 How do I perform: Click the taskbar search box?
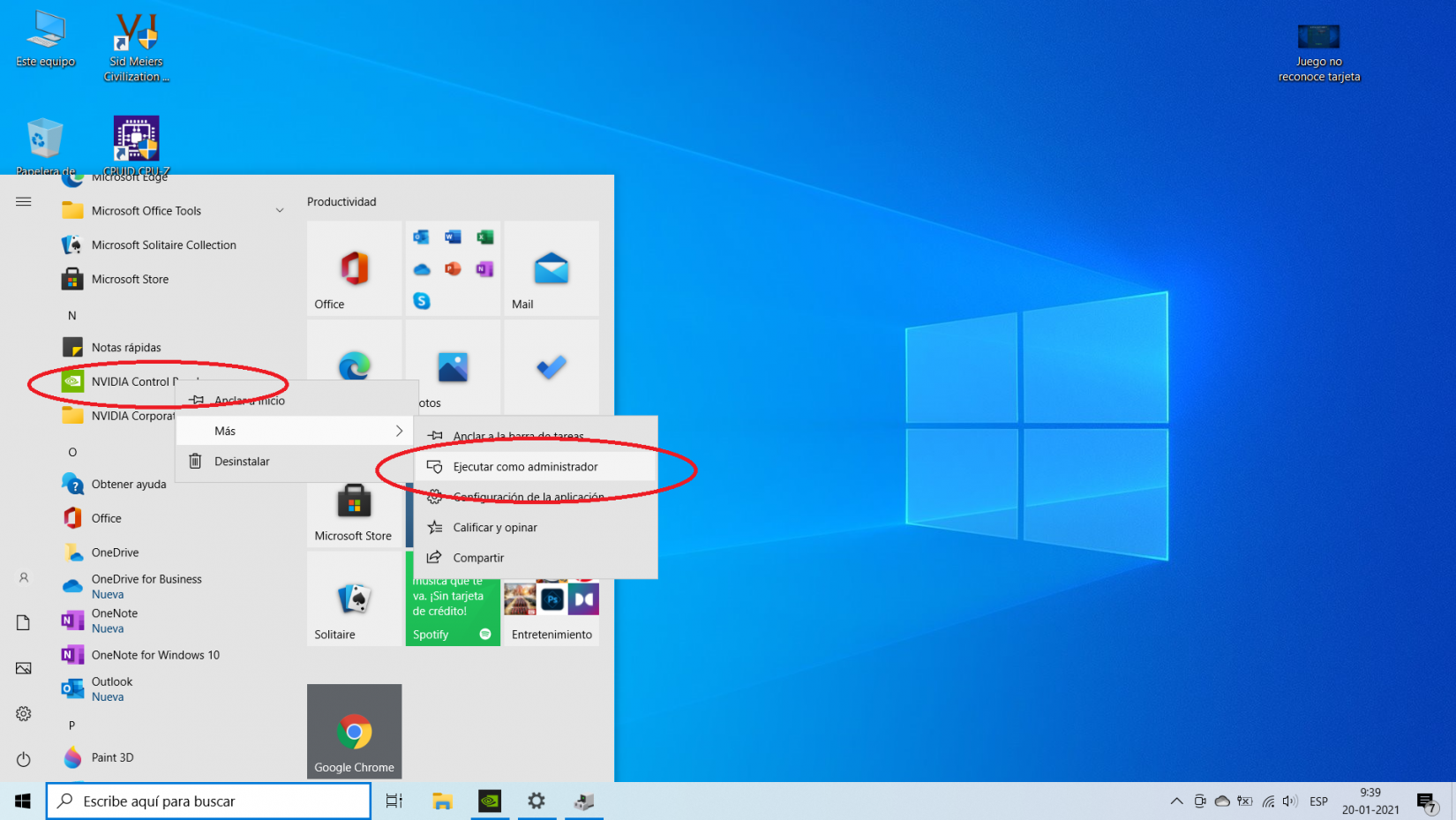(209, 801)
